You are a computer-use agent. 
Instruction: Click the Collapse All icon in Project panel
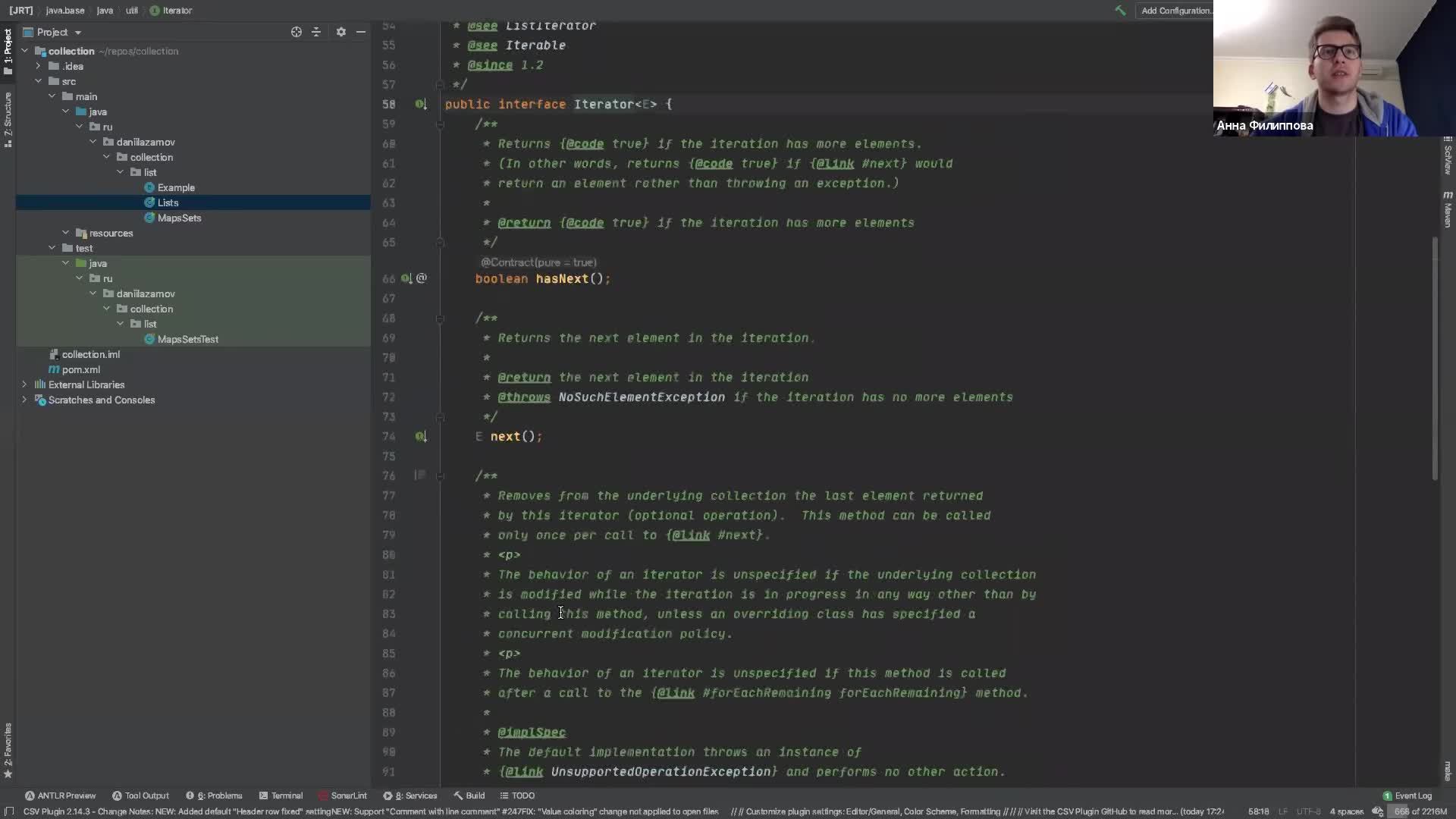coord(316,32)
